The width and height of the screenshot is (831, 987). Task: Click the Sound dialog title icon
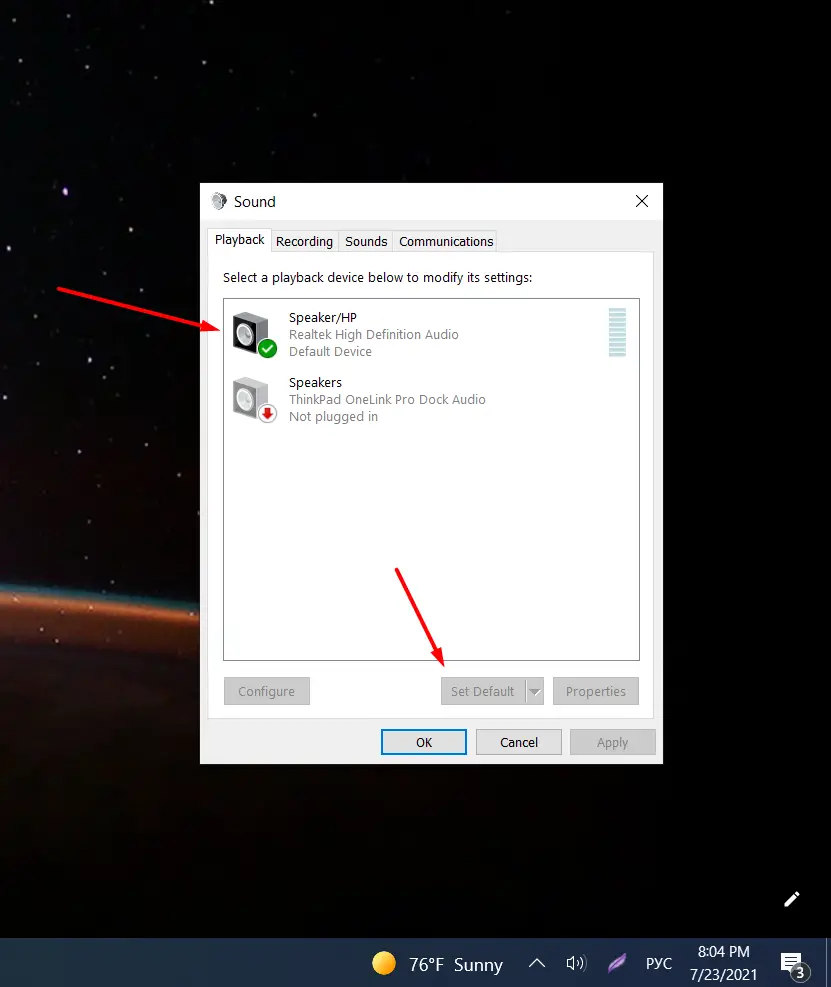219,201
